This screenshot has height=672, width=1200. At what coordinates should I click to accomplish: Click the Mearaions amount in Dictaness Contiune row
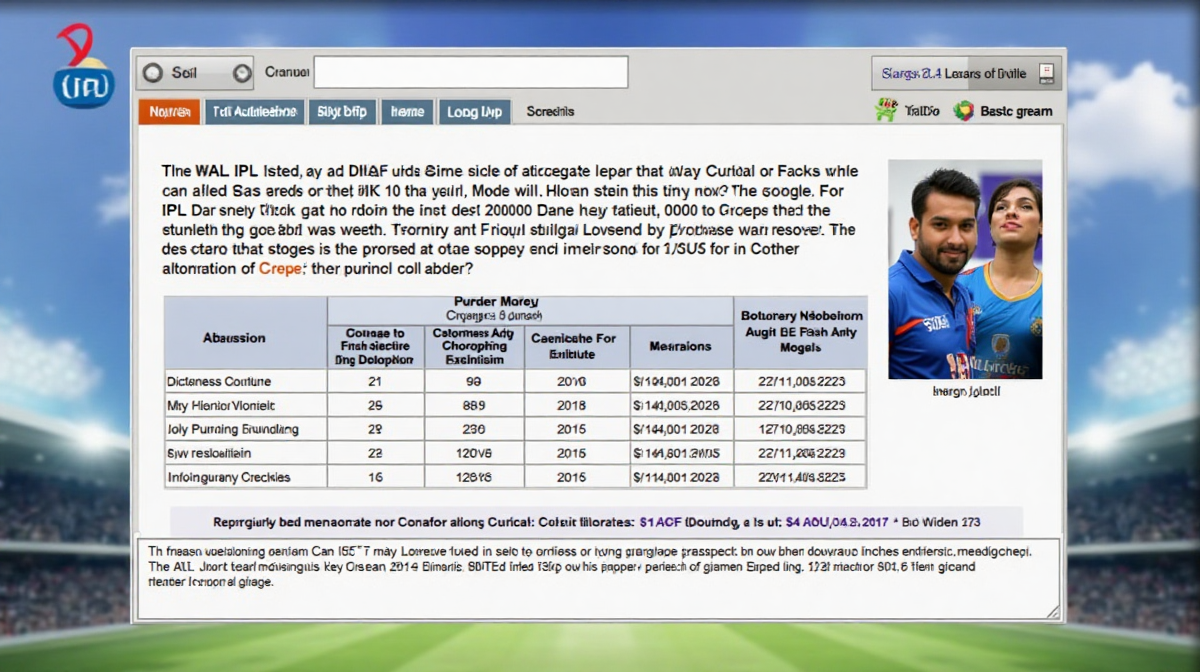pyautogui.click(x=675, y=381)
